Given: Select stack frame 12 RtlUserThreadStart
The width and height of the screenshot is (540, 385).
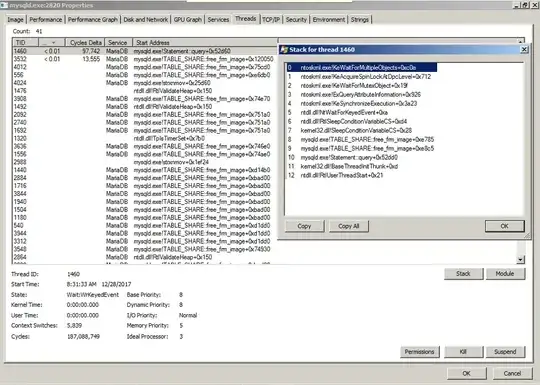Looking at the screenshot, I should click(362, 175).
